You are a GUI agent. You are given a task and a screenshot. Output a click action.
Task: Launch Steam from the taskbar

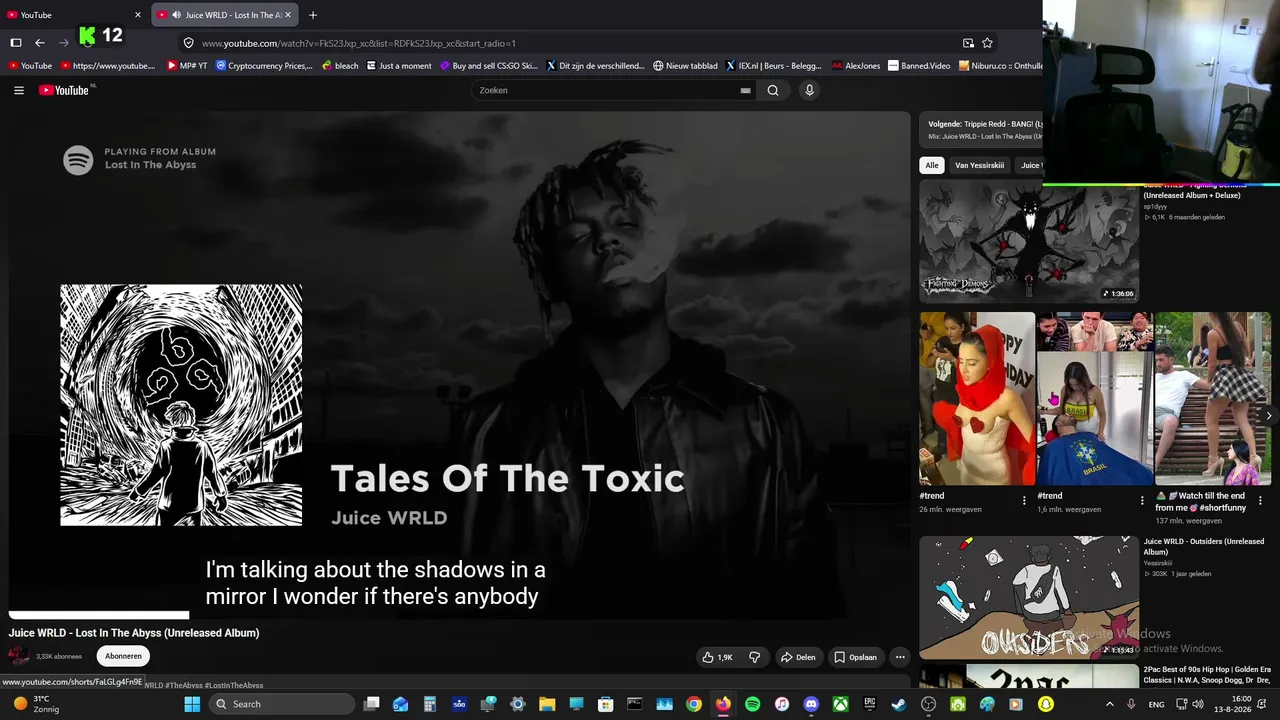pyautogui.click(x=899, y=704)
